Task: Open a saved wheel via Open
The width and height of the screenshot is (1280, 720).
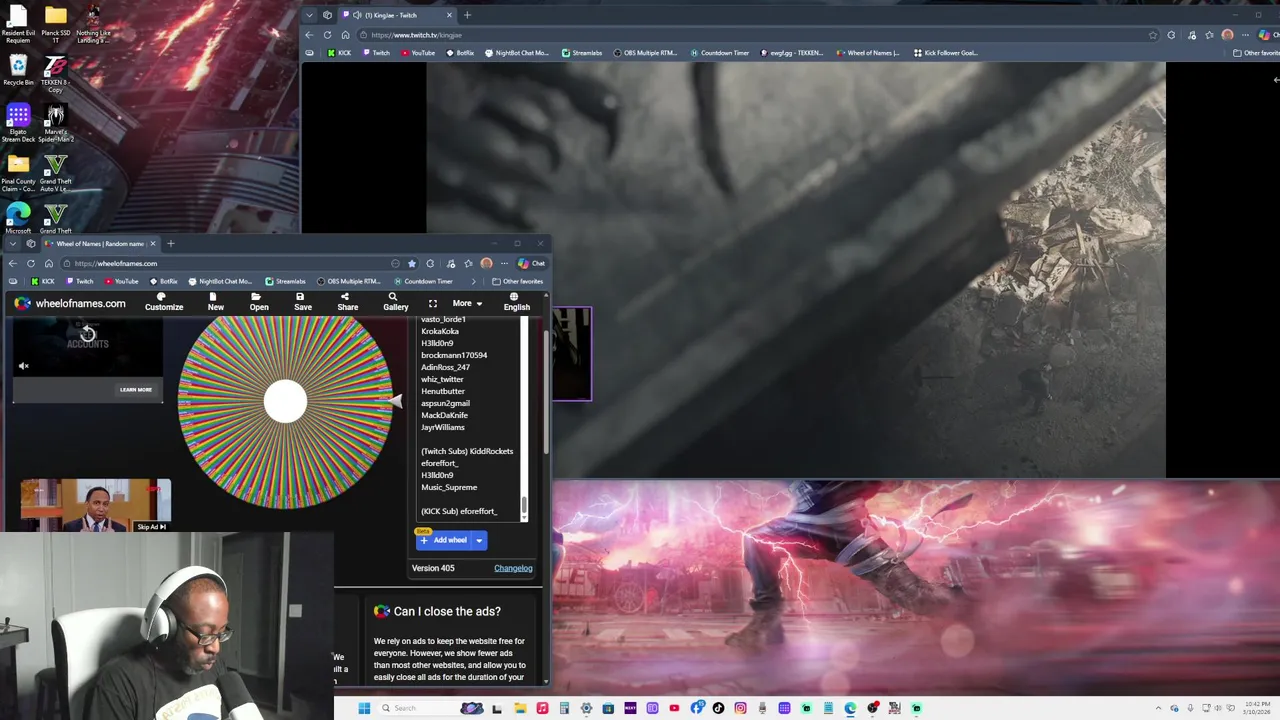Action: click(259, 302)
